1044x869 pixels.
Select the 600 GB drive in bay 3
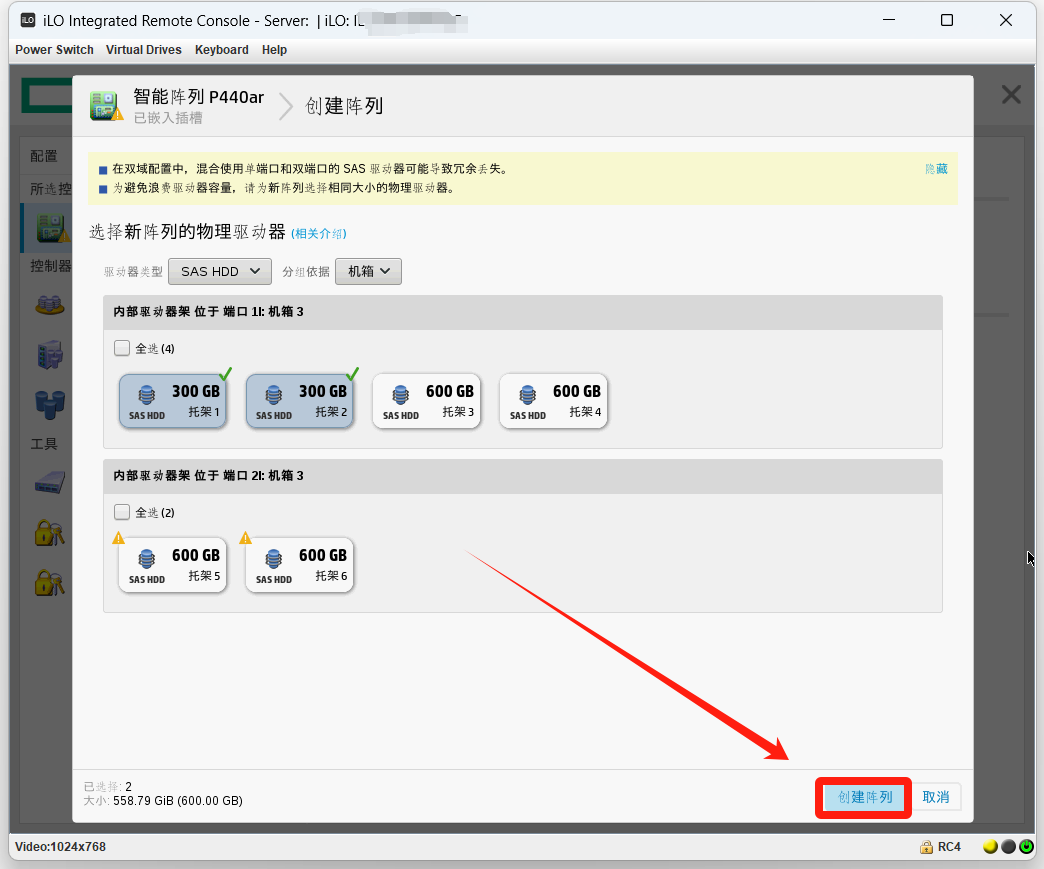[x=427, y=401]
